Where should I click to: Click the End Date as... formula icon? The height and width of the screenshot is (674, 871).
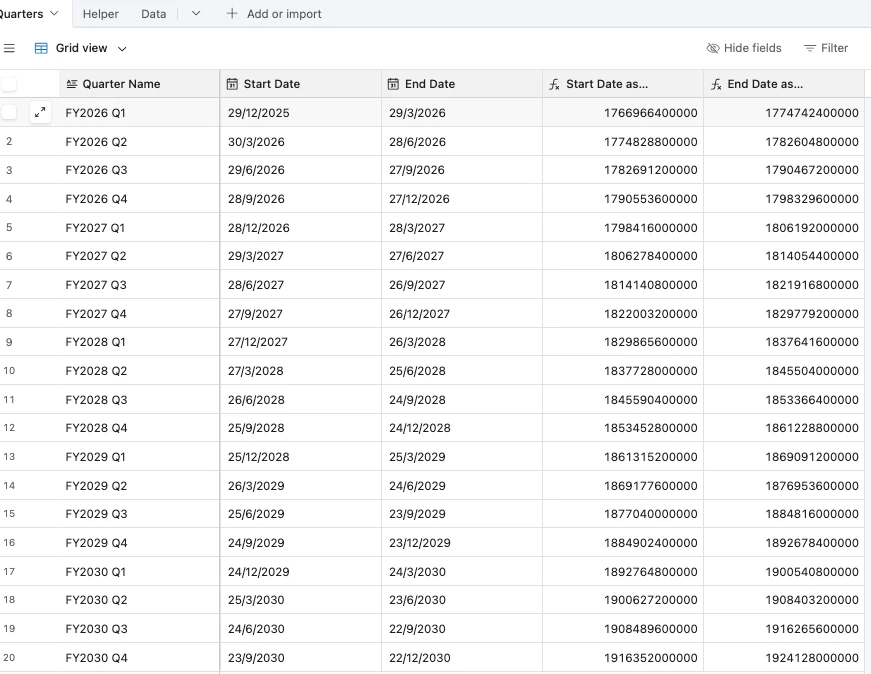[716, 84]
